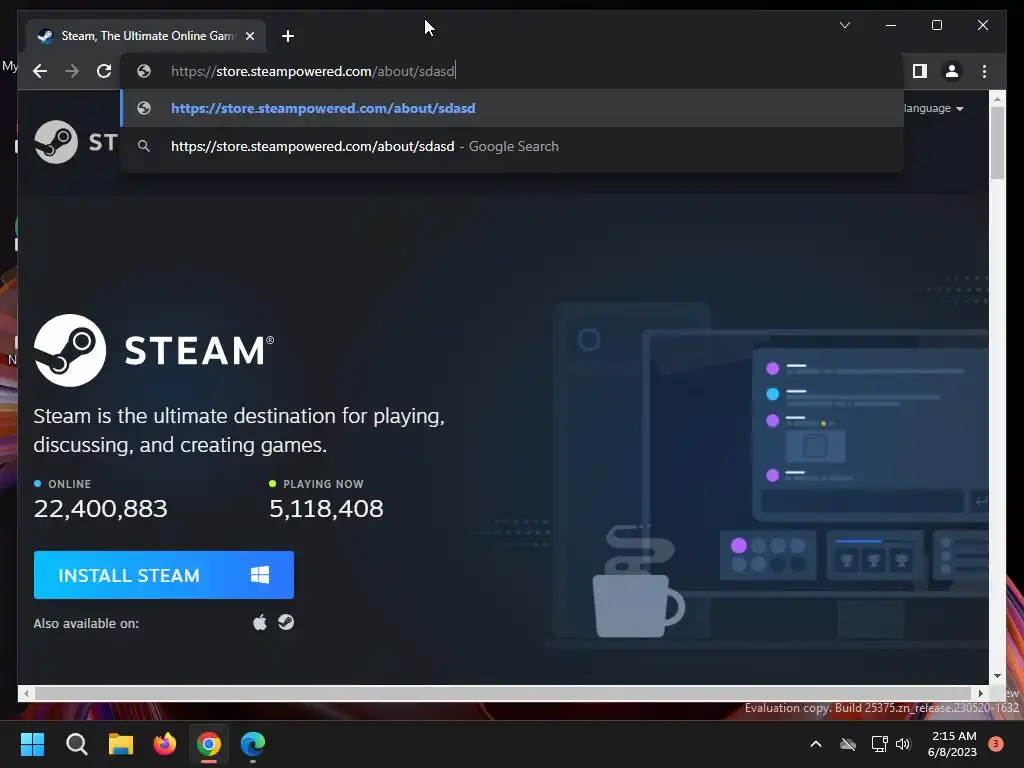This screenshot has width=1024, height=768.
Task: Open the volume speaker tray icon
Action: (903, 744)
